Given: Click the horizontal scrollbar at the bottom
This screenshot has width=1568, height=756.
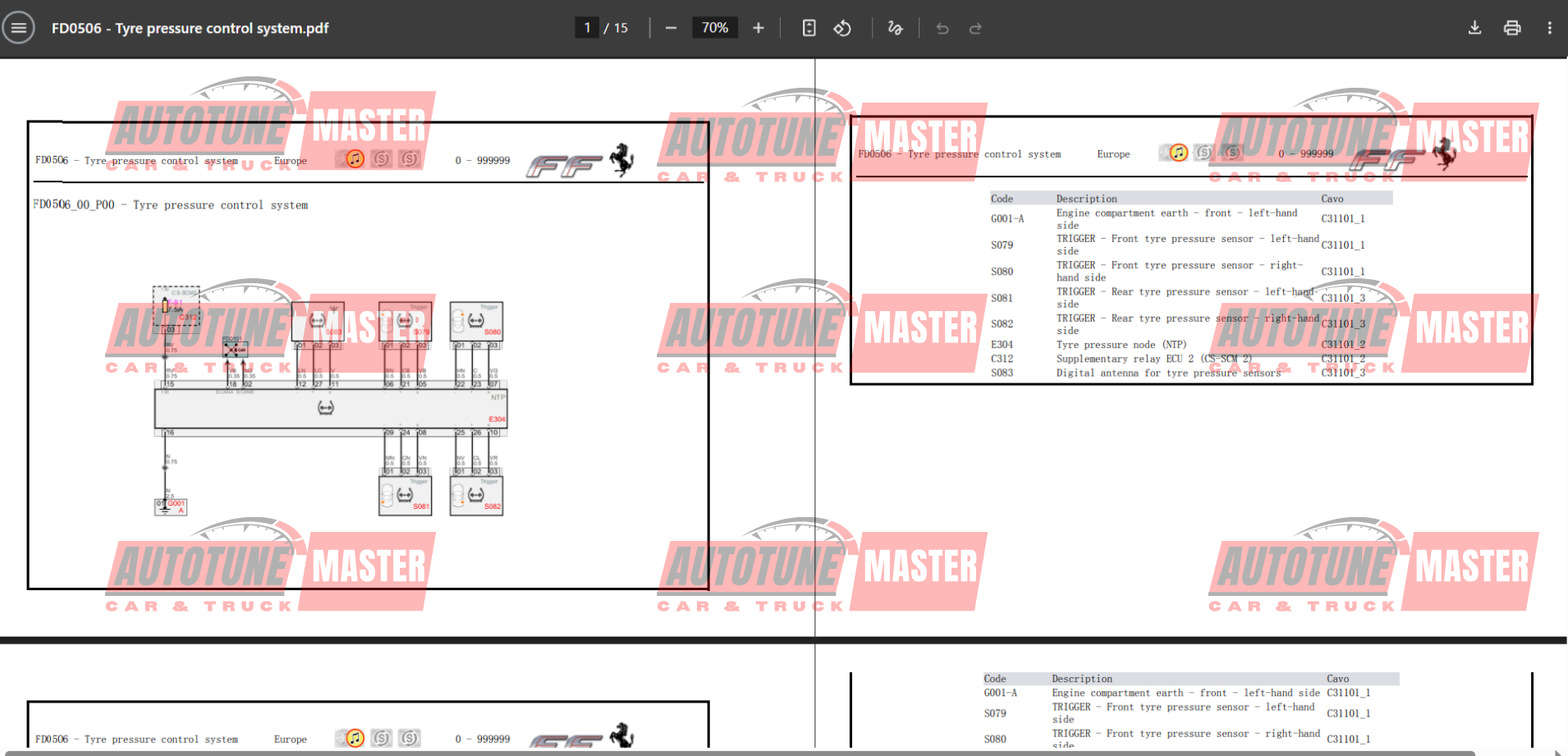Looking at the screenshot, I should pos(739,752).
